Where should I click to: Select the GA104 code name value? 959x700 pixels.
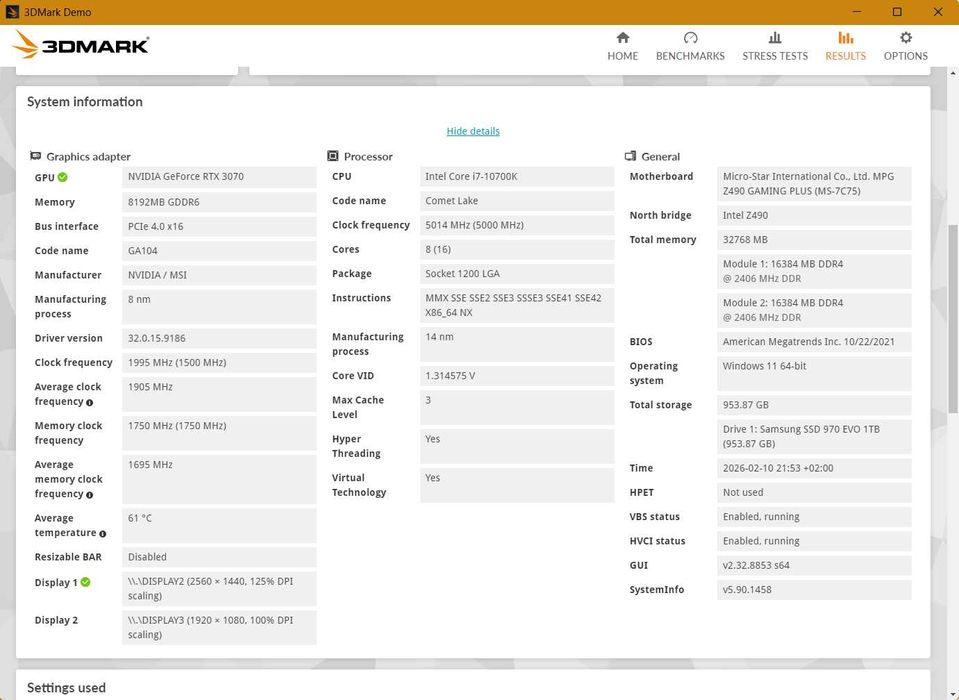coord(219,251)
